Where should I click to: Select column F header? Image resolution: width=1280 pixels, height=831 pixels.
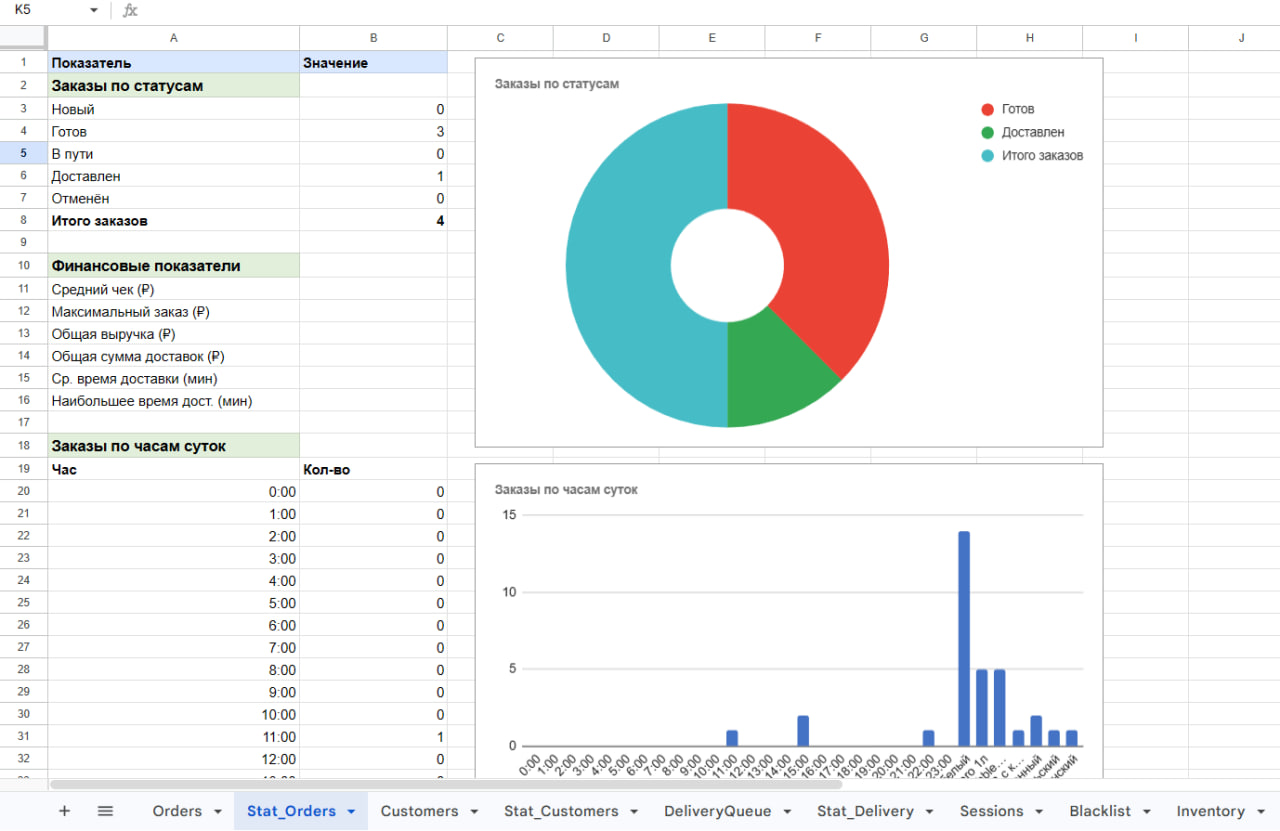coord(817,38)
